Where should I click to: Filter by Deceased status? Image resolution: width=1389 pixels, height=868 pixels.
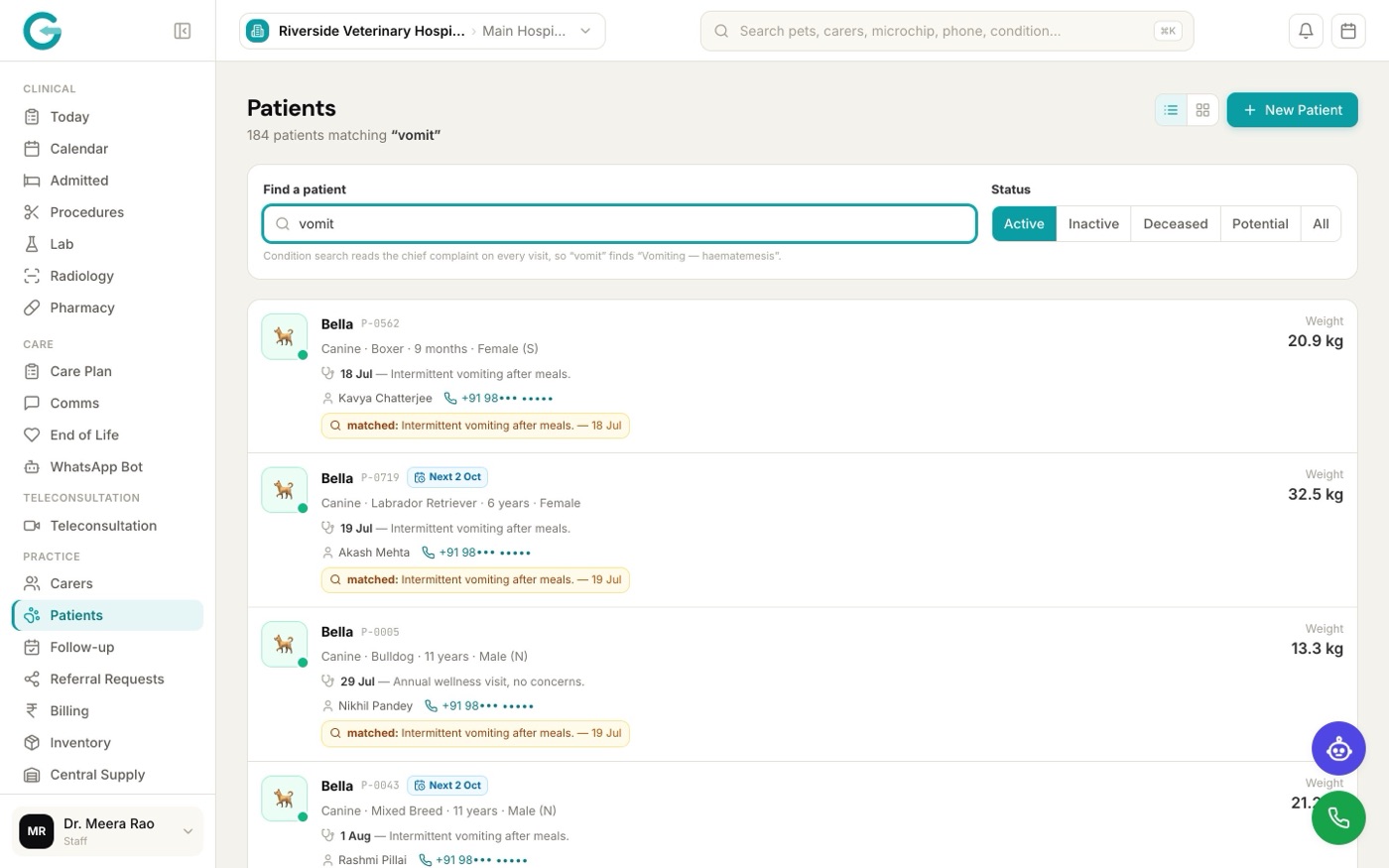click(1176, 224)
